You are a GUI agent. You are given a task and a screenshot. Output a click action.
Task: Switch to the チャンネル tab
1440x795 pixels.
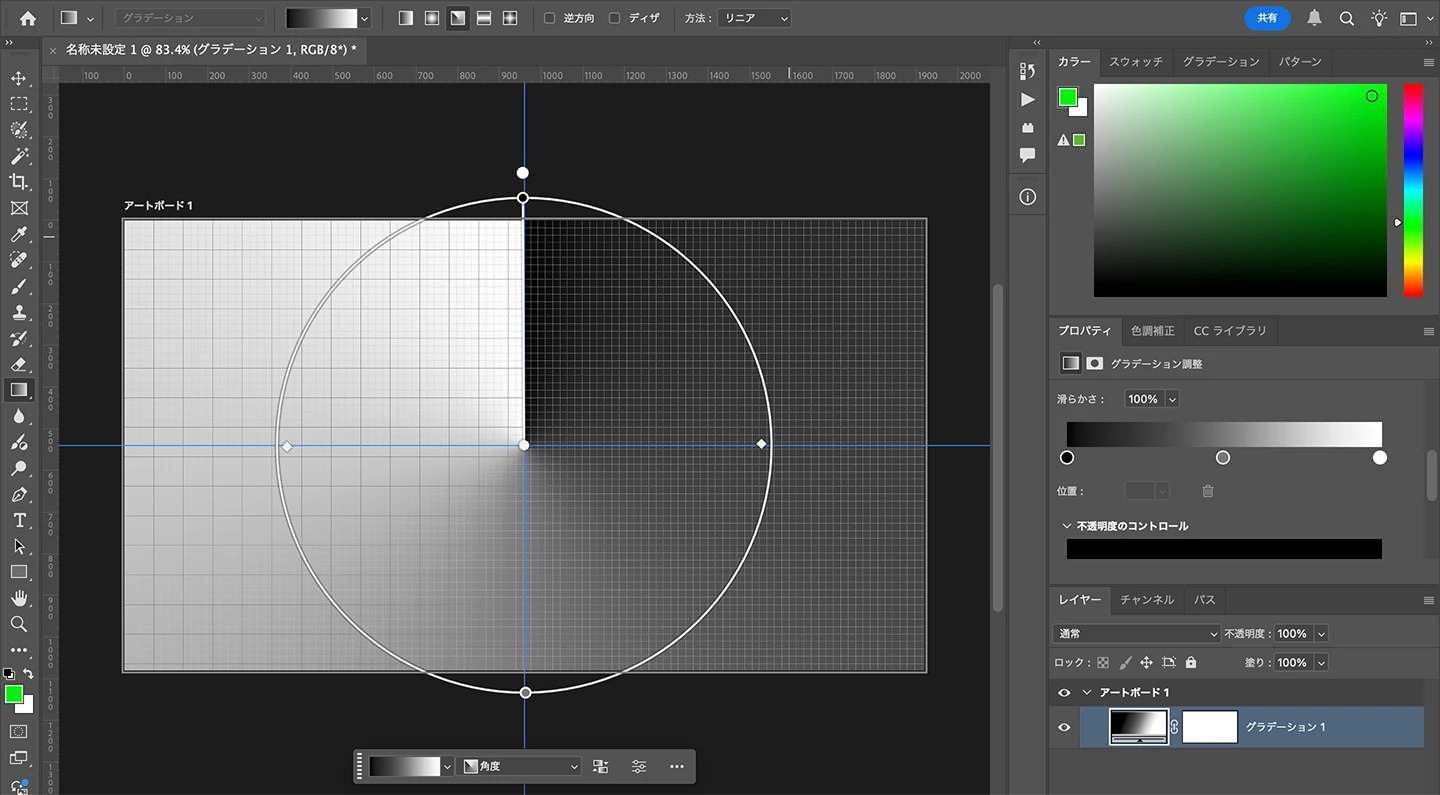coord(1147,600)
